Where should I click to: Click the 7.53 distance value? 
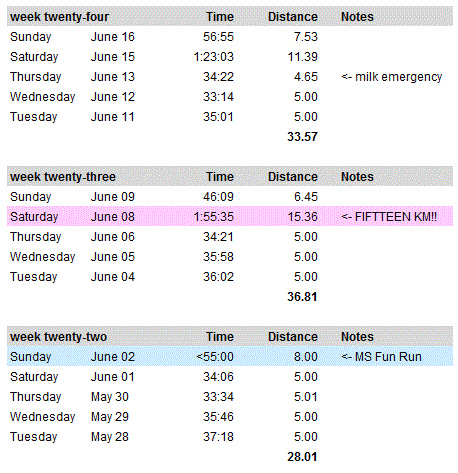[306, 37]
